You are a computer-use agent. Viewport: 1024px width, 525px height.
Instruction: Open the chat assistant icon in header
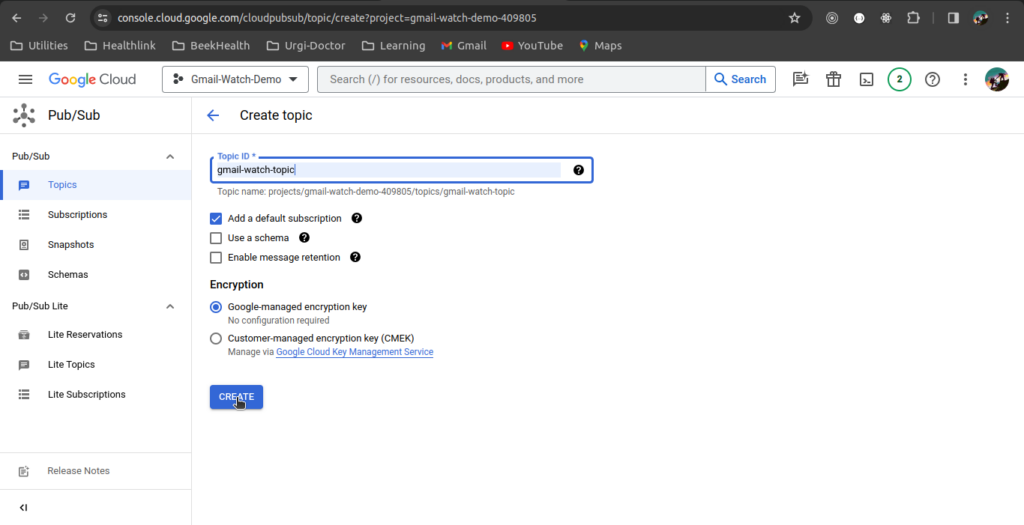tap(800, 80)
